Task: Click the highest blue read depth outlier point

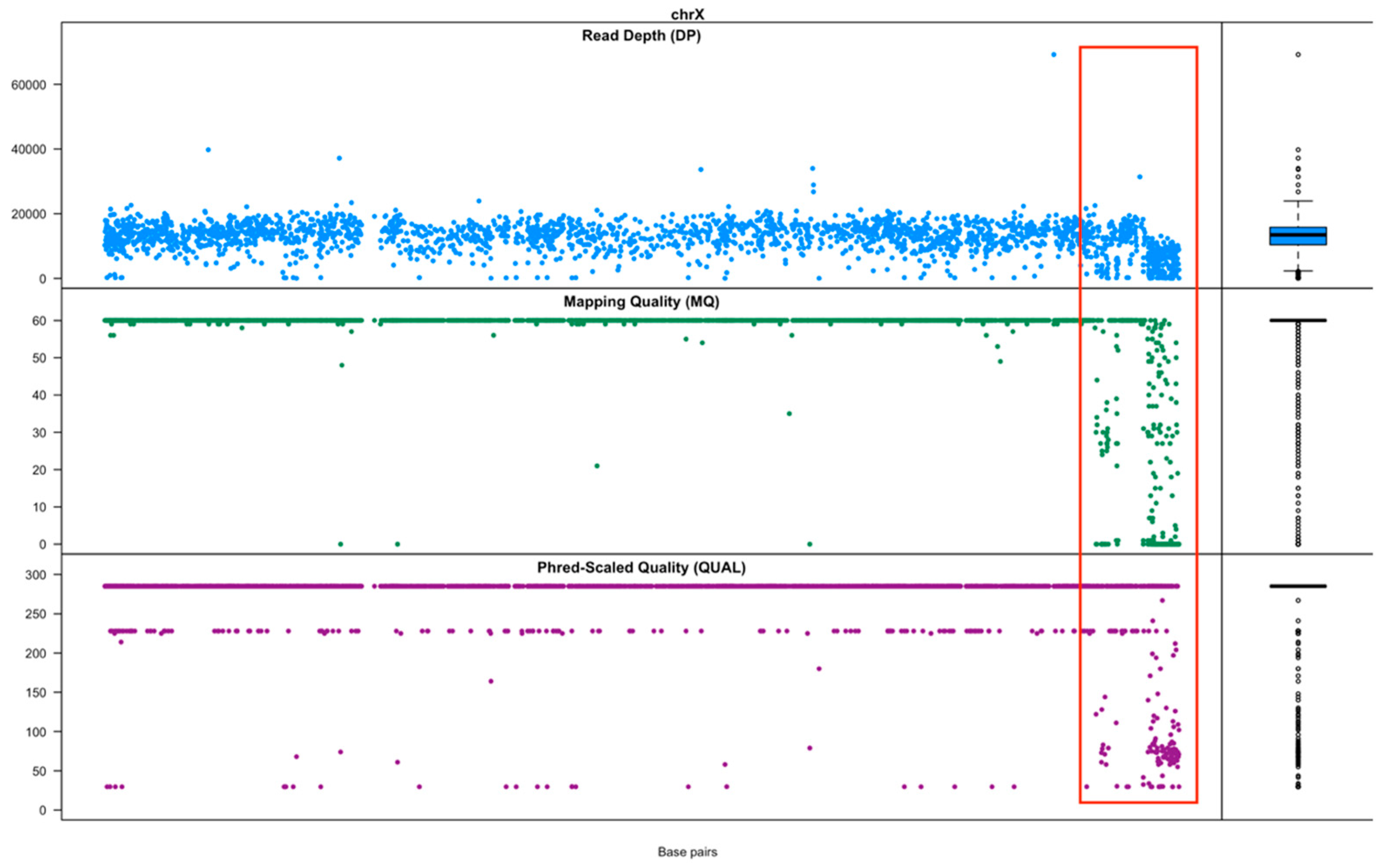Action: coord(1053,54)
